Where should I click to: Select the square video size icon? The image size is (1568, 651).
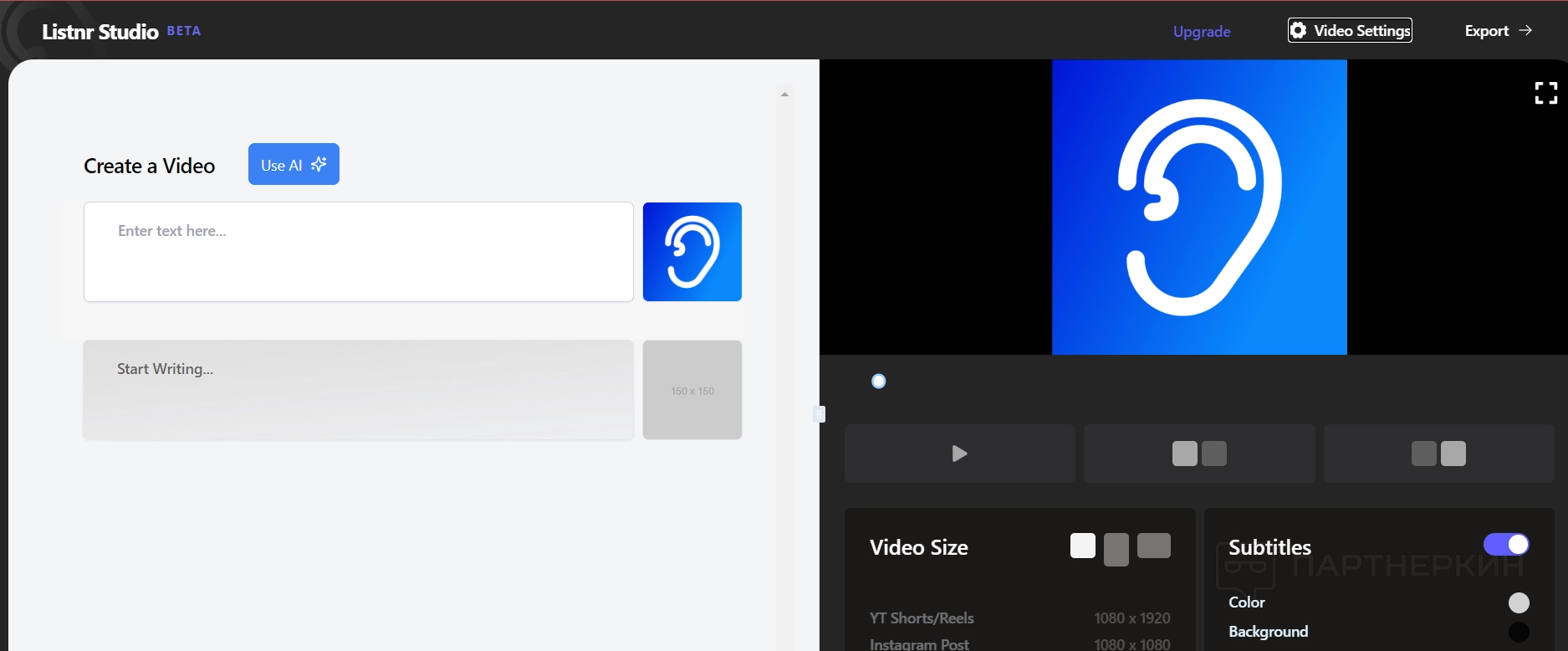[x=1083, y=546]
